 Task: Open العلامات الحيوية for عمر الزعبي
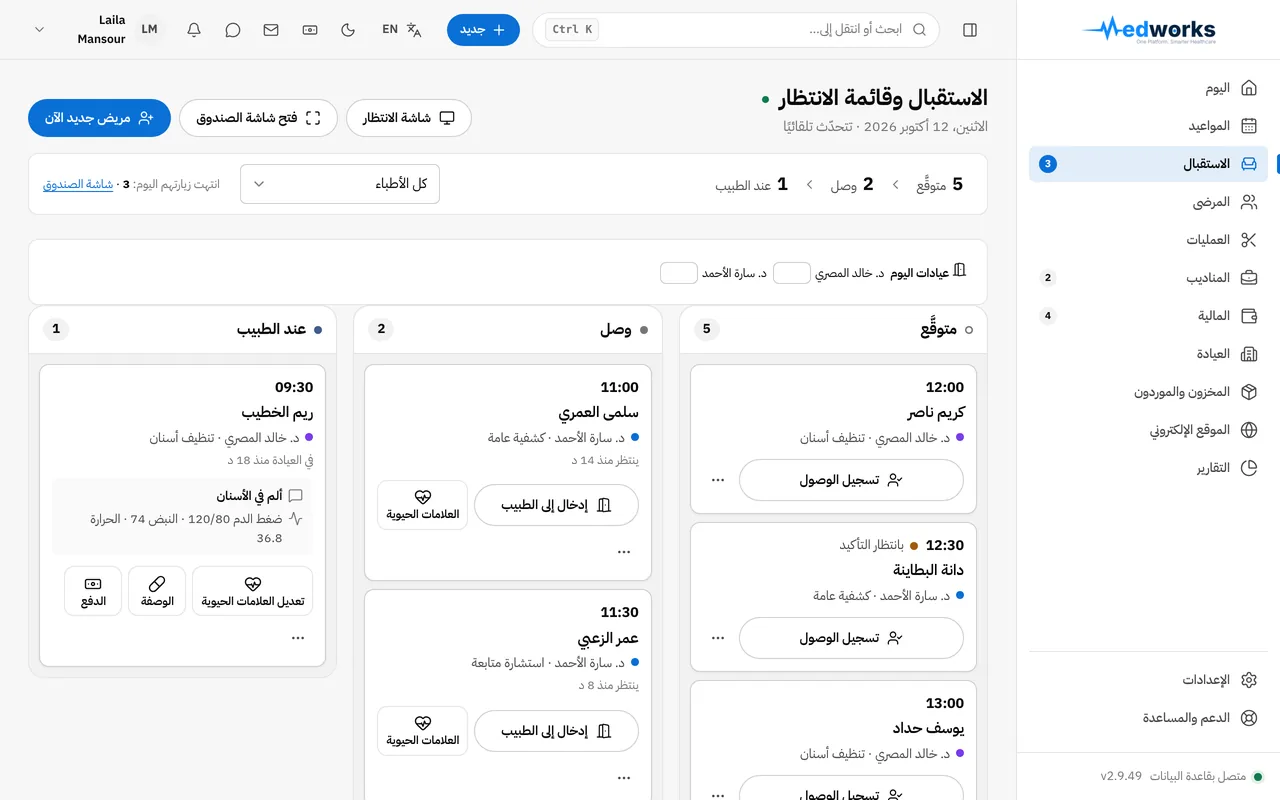click(x=423, y=731)
